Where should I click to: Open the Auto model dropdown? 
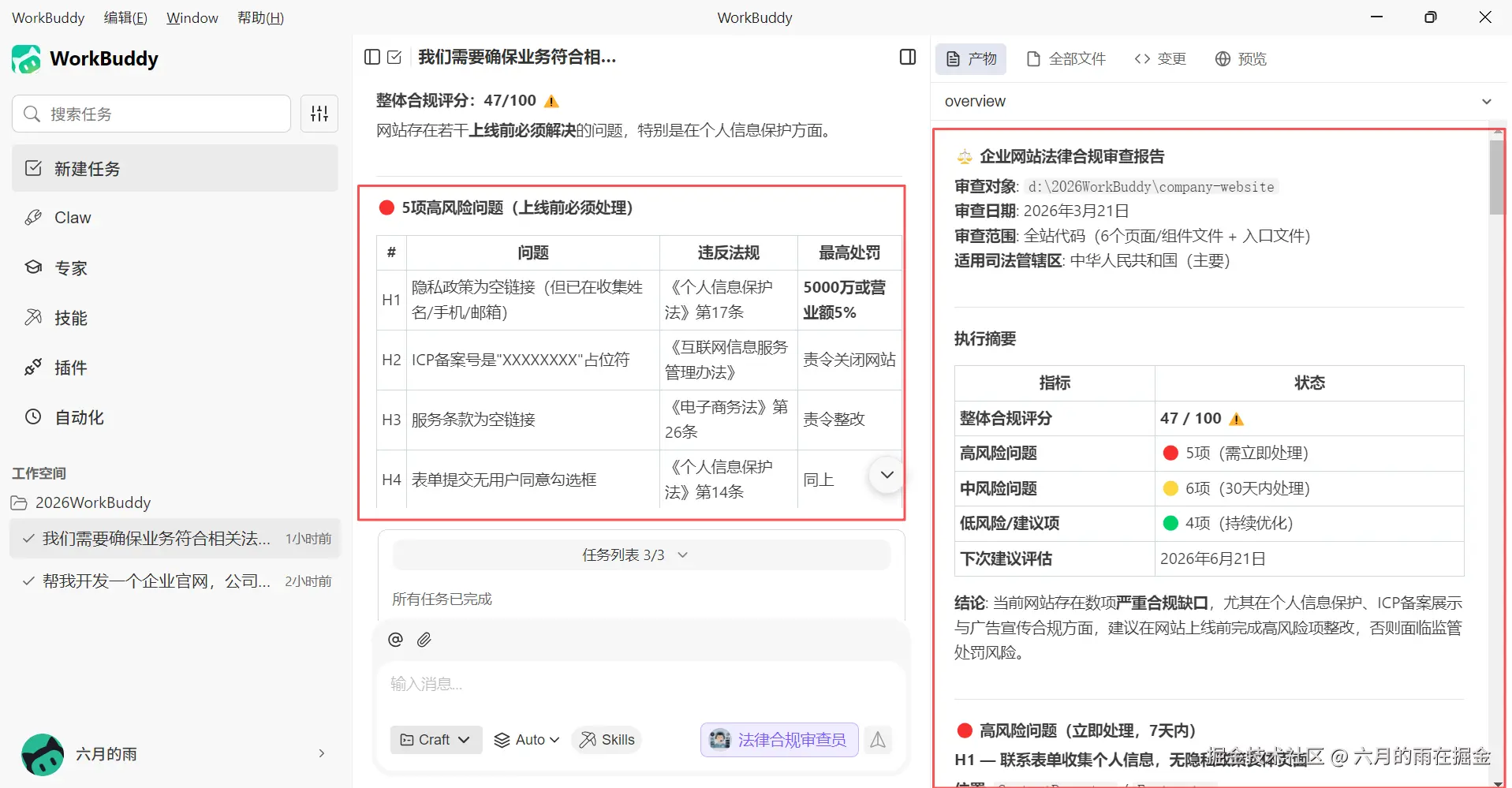(x=526, y=740)
